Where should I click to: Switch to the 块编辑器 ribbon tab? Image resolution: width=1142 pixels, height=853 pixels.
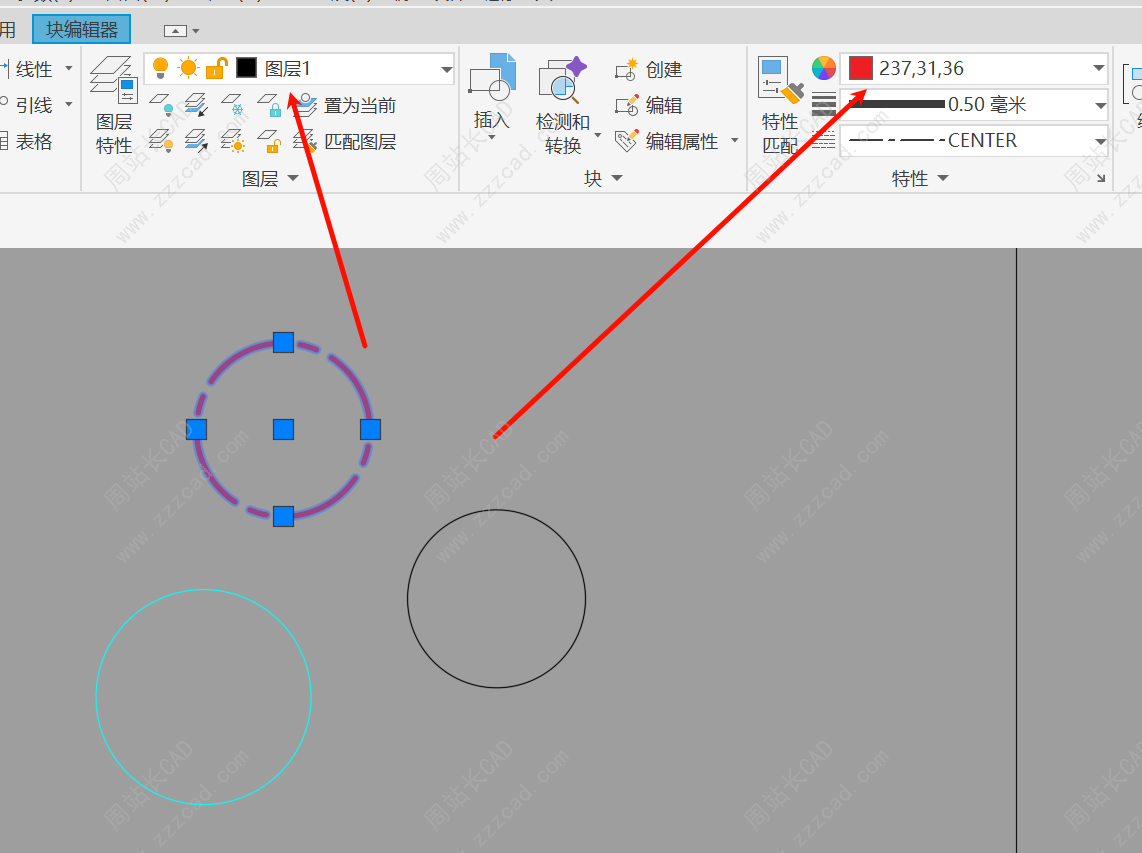[81, 30]
